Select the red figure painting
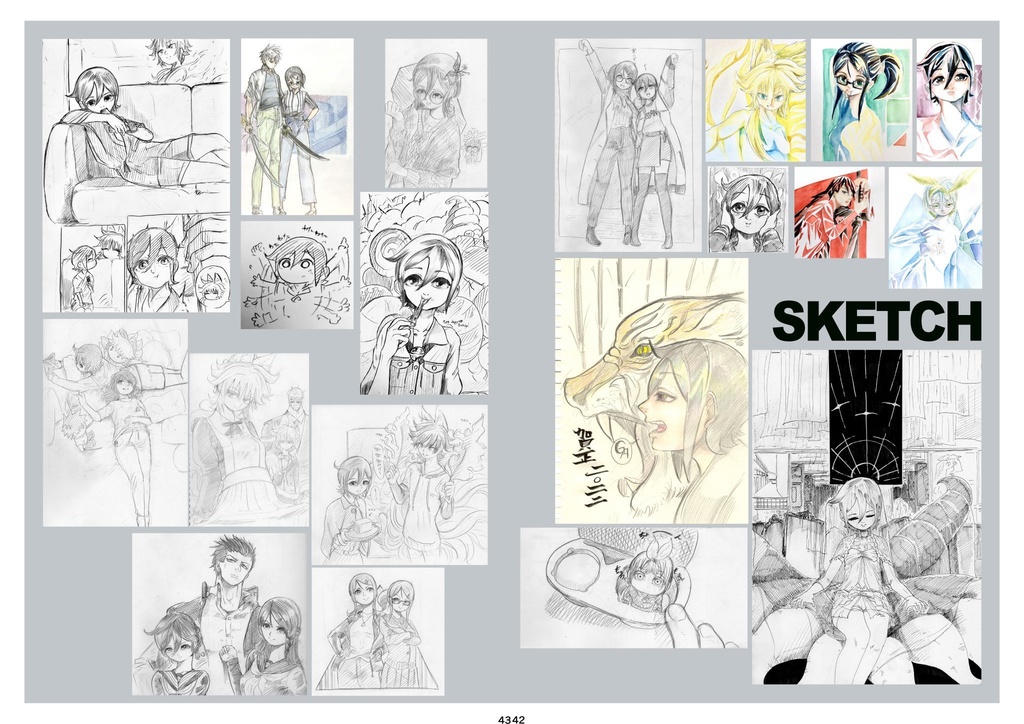Image resolution: width=1024 pixels, height=724 pixels. click(840, 213)
